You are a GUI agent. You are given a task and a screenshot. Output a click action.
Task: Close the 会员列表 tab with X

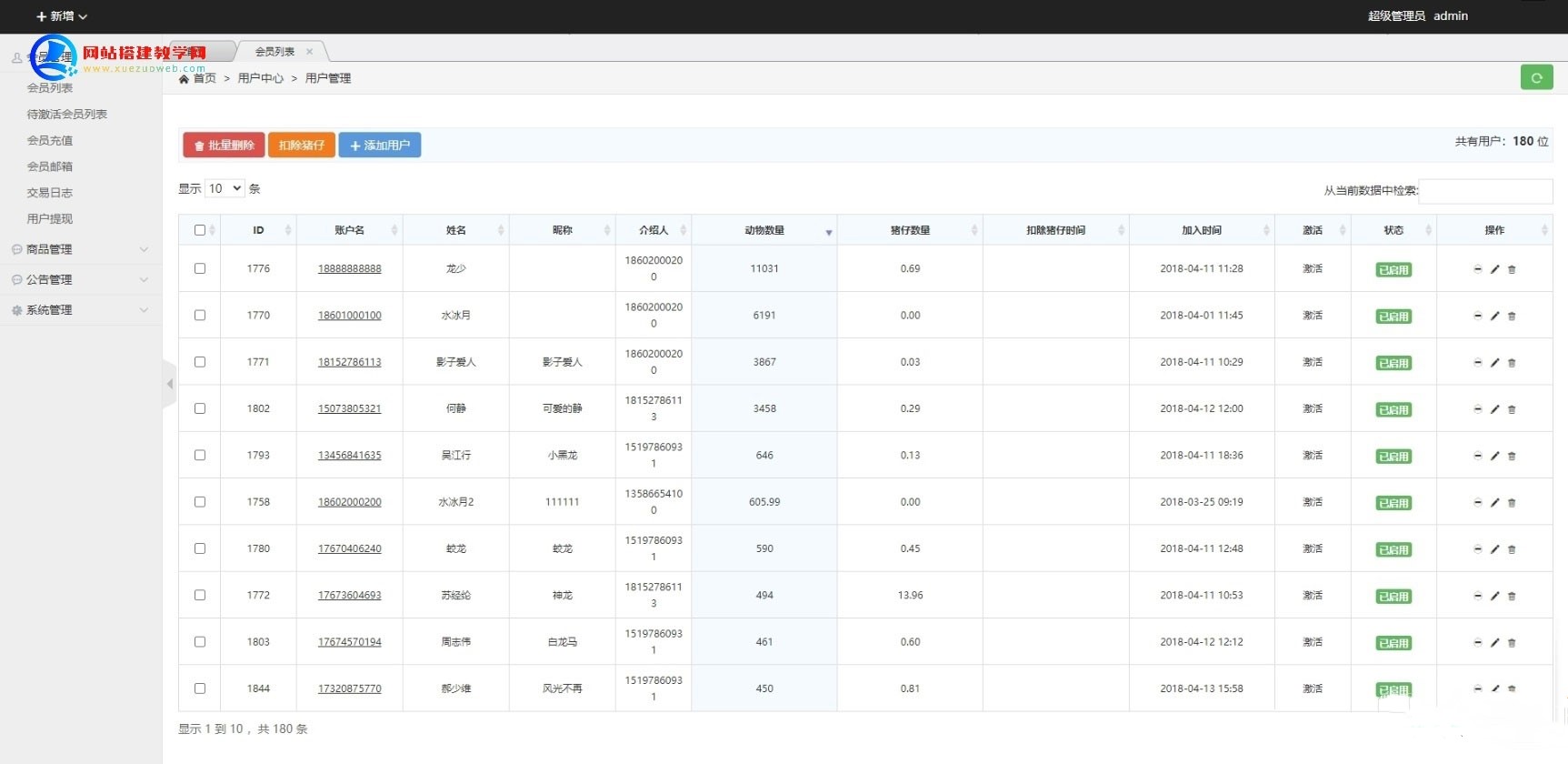[x=309, y=52]
